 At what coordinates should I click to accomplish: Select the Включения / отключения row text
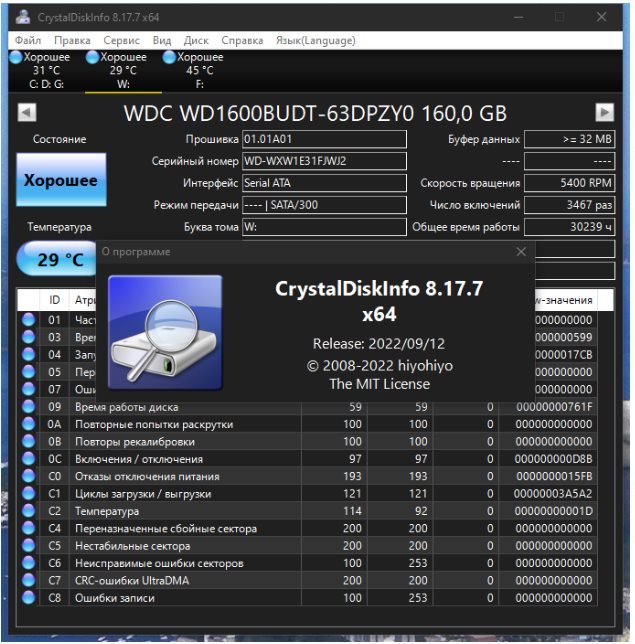139,459
